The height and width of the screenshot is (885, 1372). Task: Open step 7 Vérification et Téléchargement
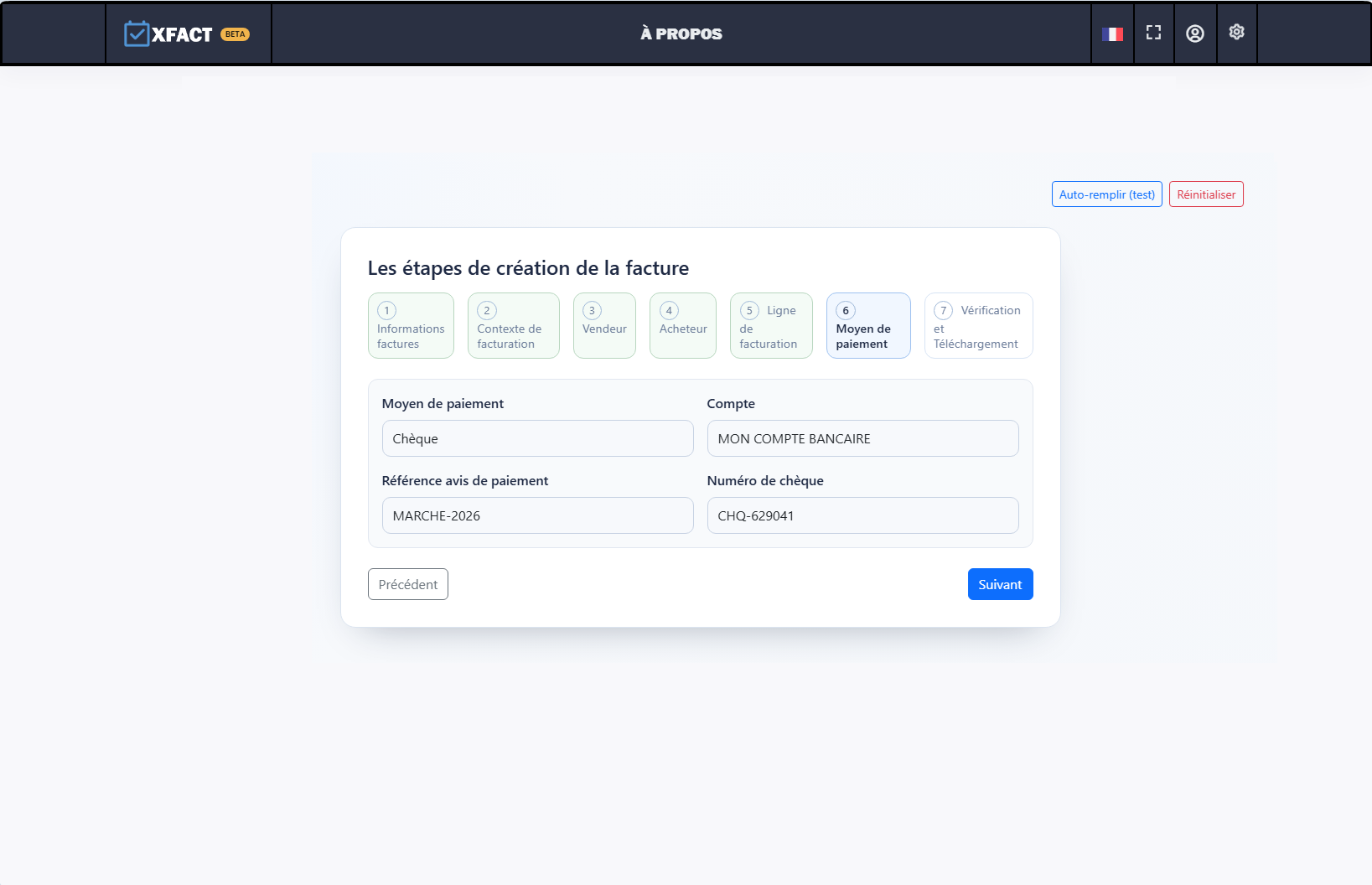click(x=978, y=326)
